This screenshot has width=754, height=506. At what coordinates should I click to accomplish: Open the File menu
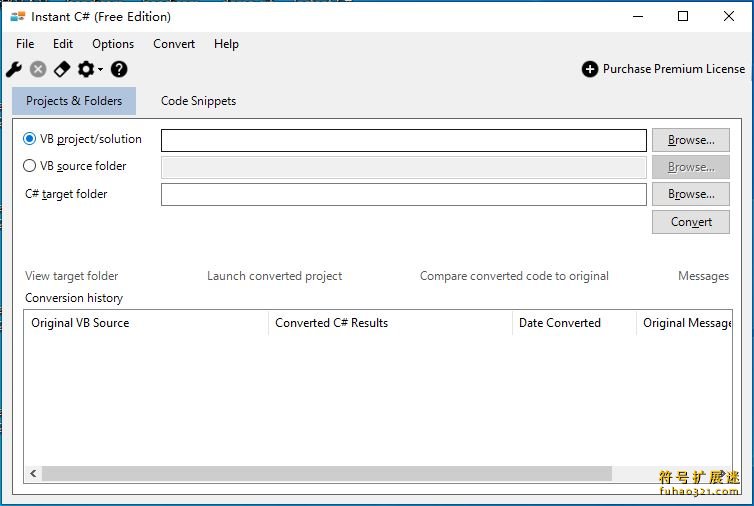point(25,44)
